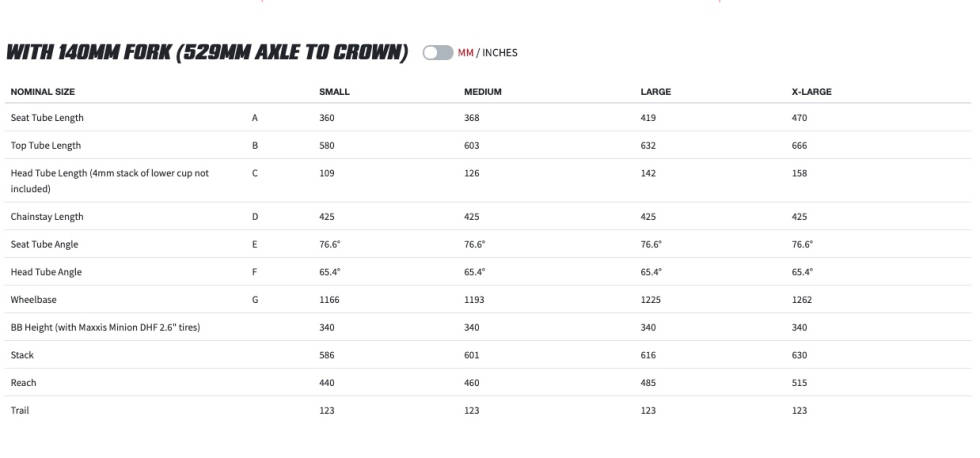
Task: Select the Chainstay Length row label
Action: tap(47, 217)
